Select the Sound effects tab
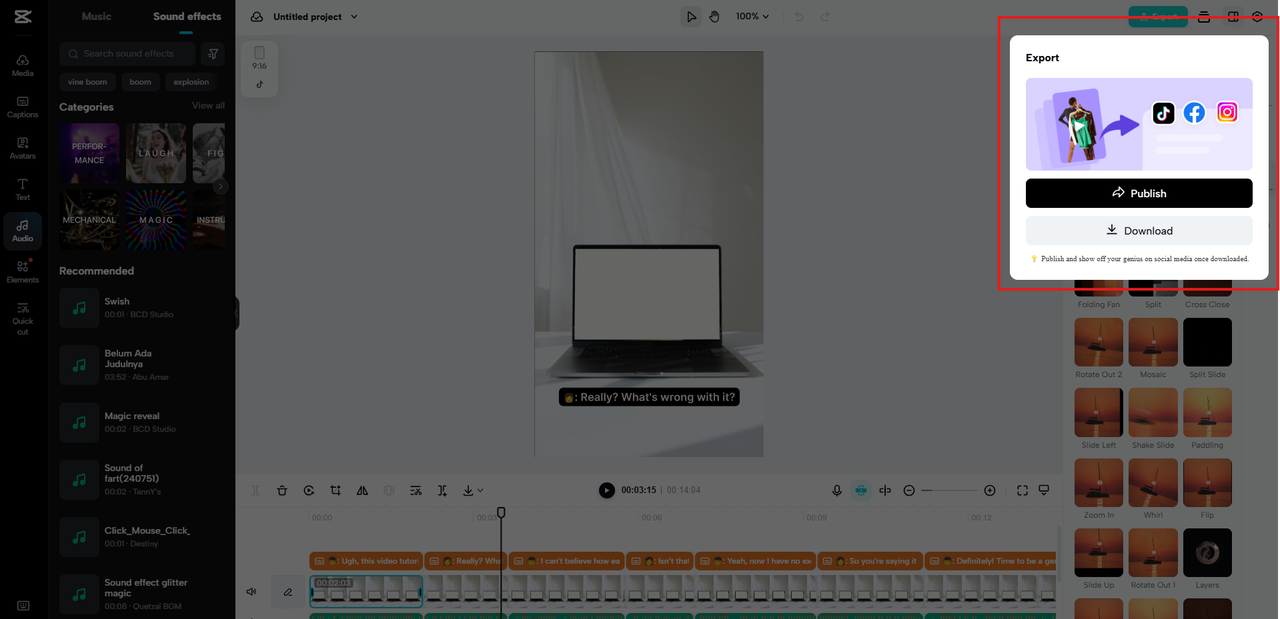This screenshot has width=1280, height=619. point(187,17)
